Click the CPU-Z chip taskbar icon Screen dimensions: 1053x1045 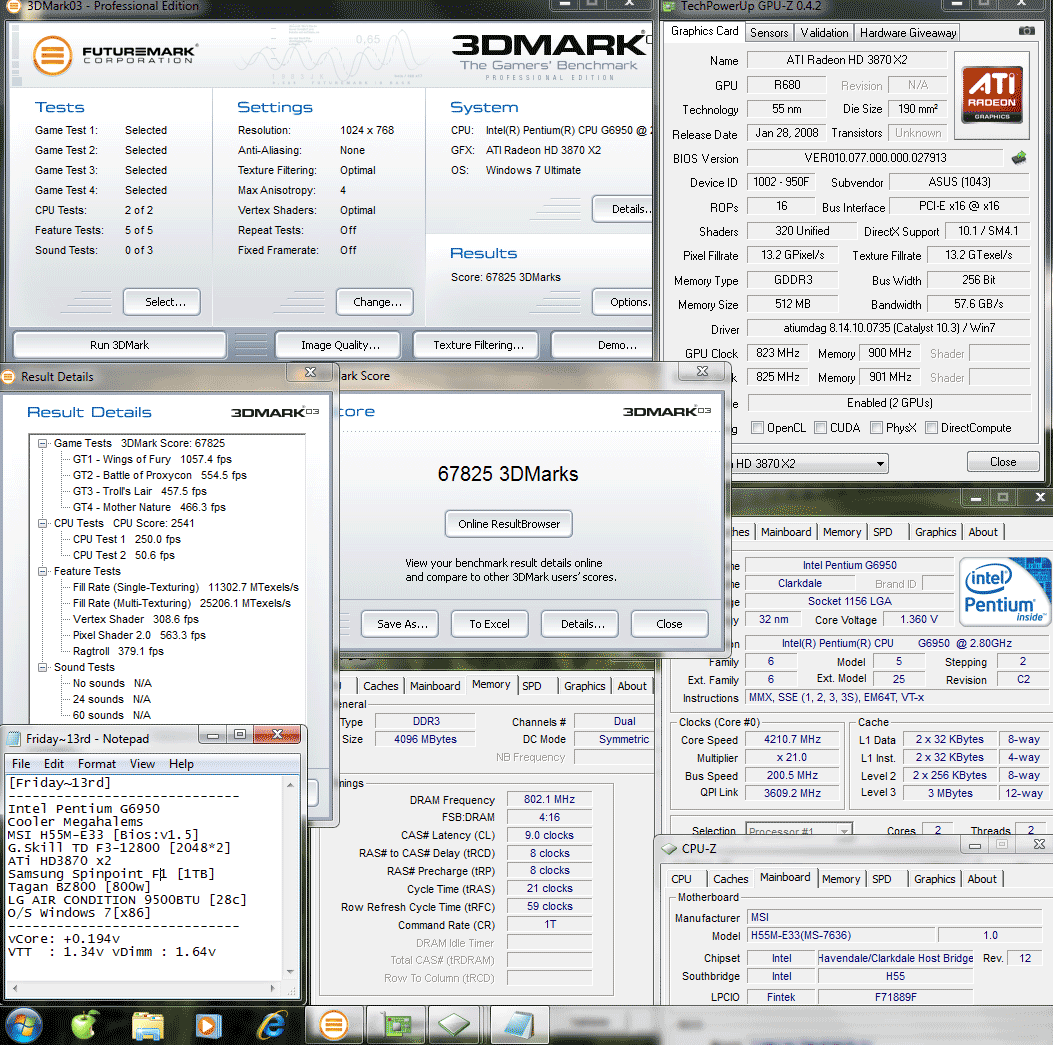pos(454,1025)
